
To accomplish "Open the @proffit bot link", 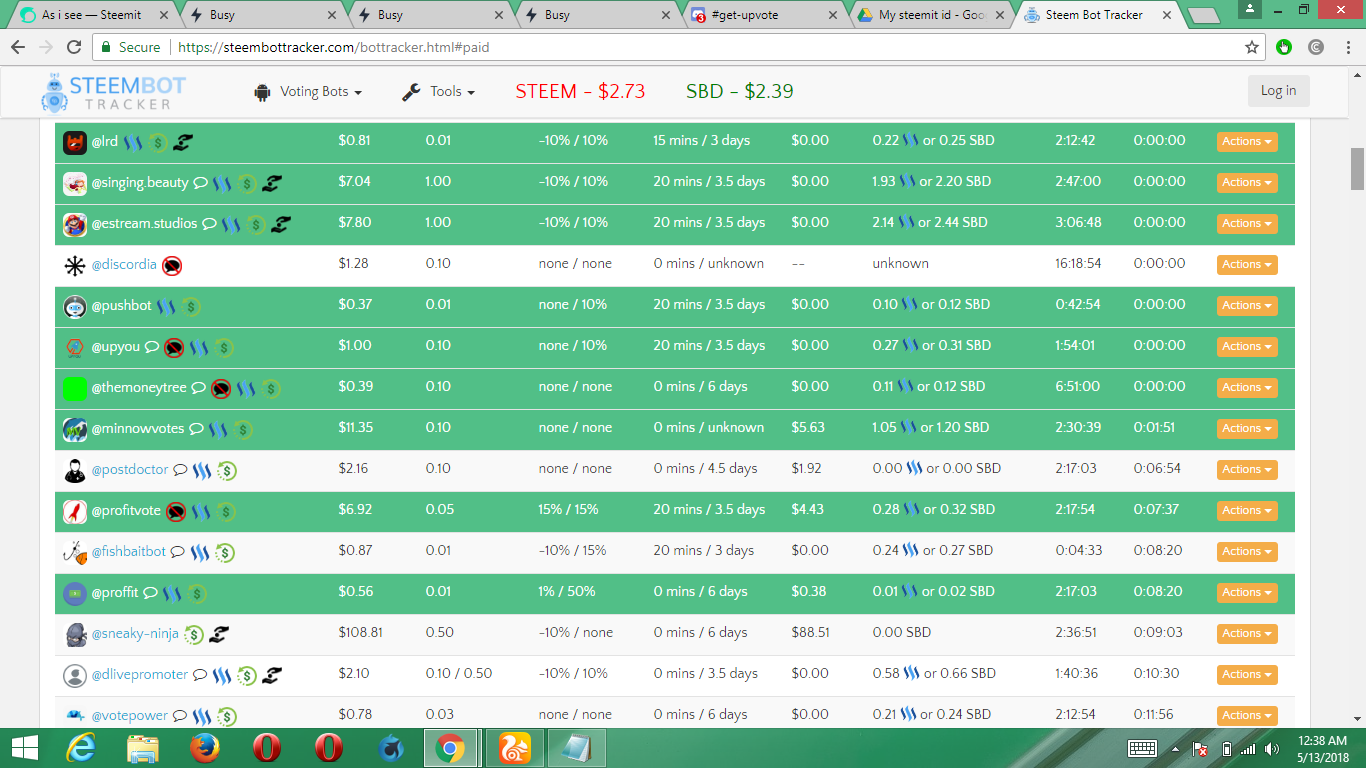I will tap(115, 592).
